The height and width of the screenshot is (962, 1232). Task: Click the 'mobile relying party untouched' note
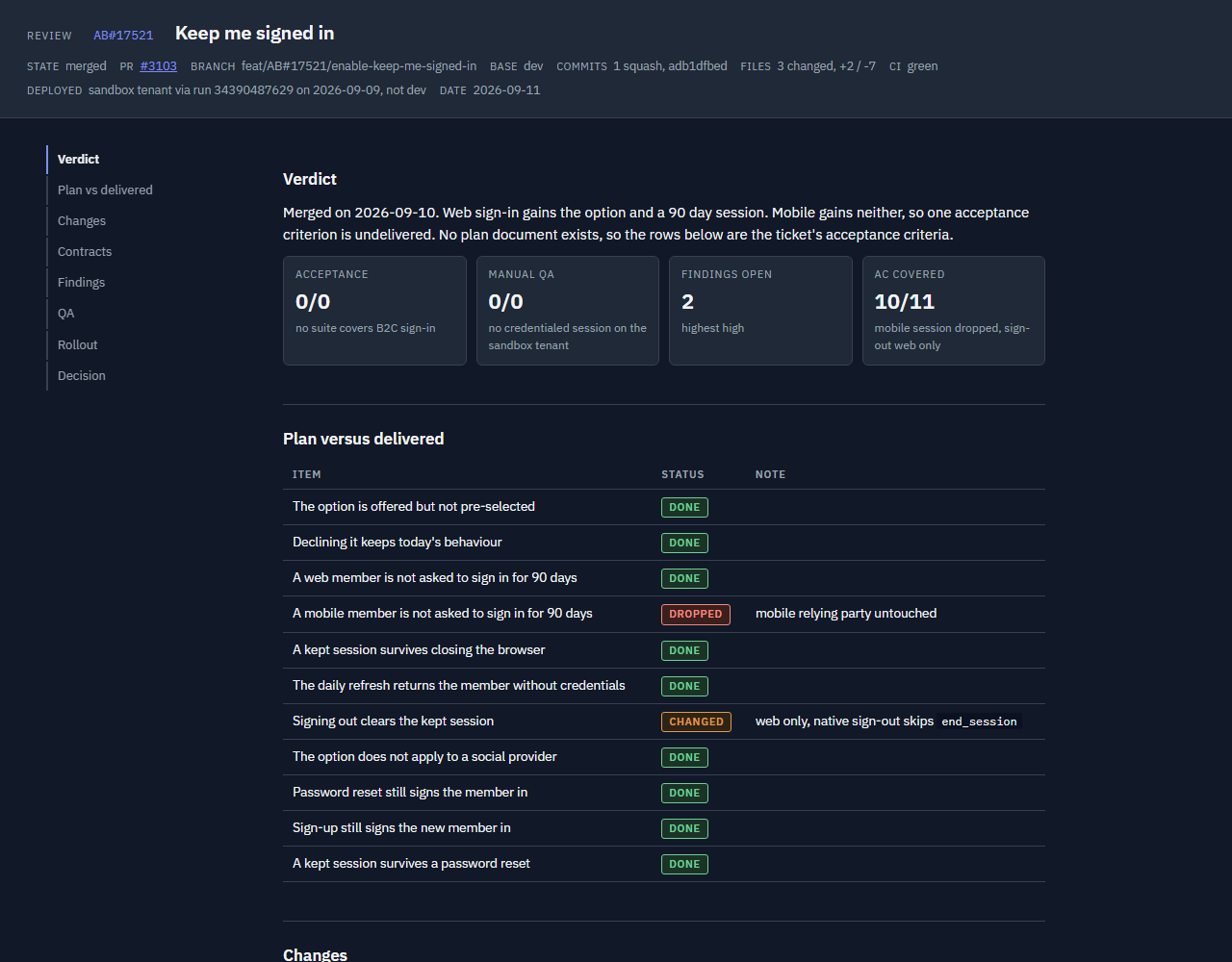[846, 614]
